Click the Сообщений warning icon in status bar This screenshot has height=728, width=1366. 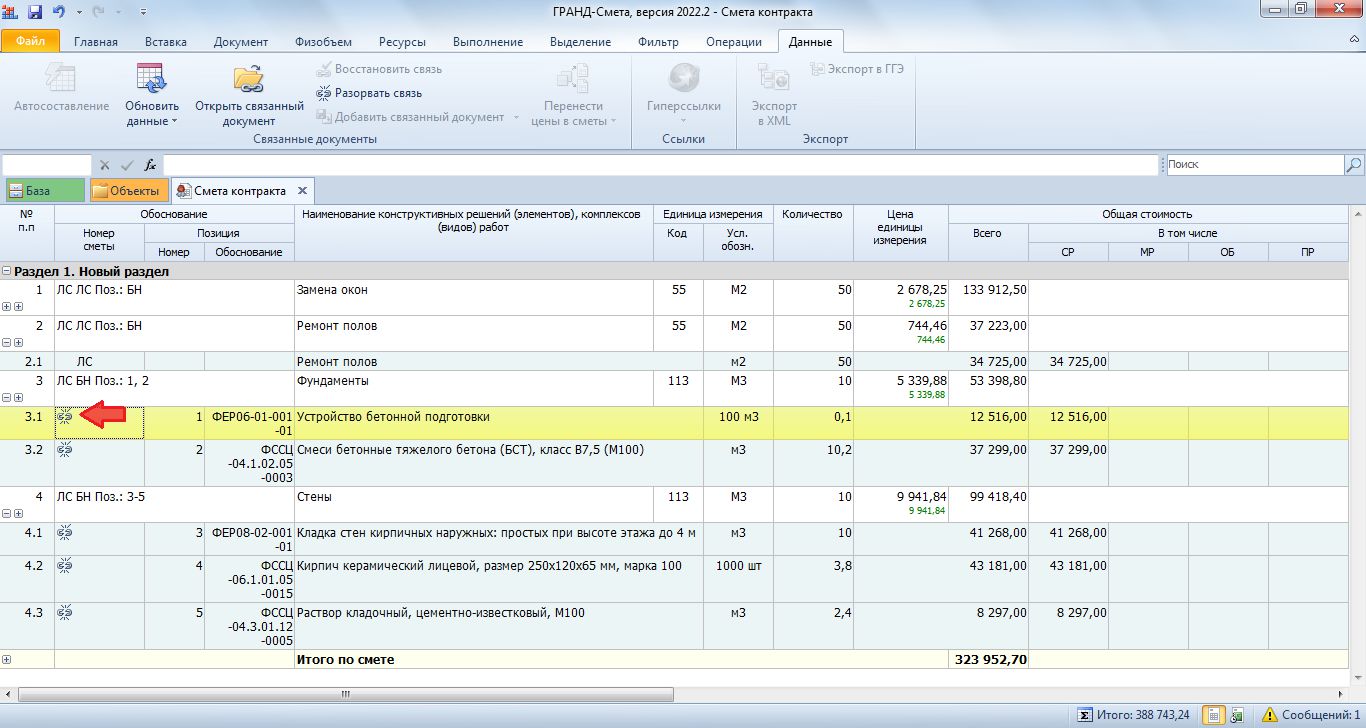1268,715
